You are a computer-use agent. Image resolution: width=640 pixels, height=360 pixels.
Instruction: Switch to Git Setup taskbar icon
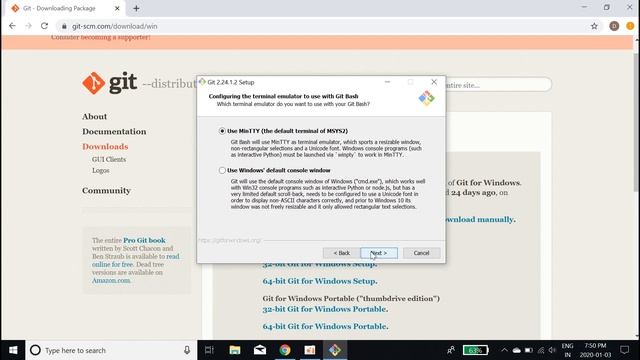tap(335, 350)
